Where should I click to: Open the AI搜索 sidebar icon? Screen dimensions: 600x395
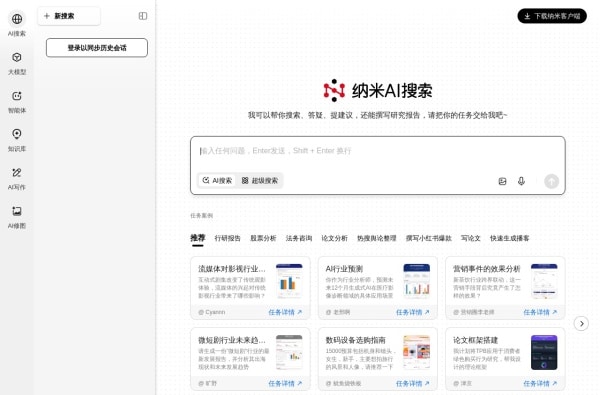point(17,19)
